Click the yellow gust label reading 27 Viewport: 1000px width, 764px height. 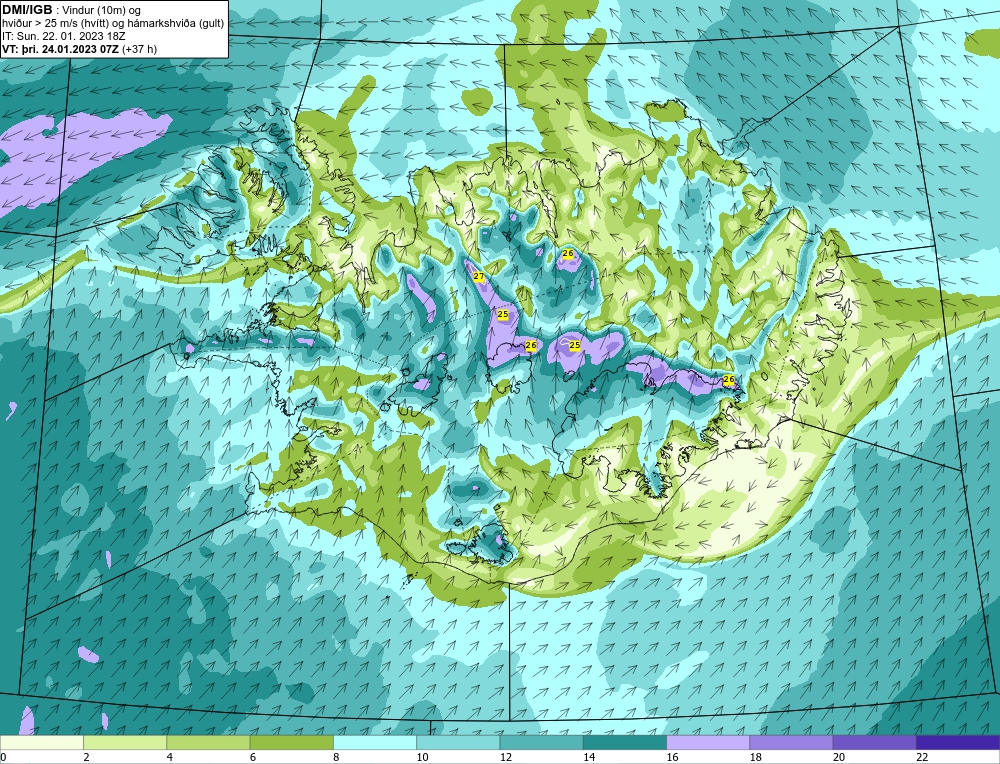[479, 276]
